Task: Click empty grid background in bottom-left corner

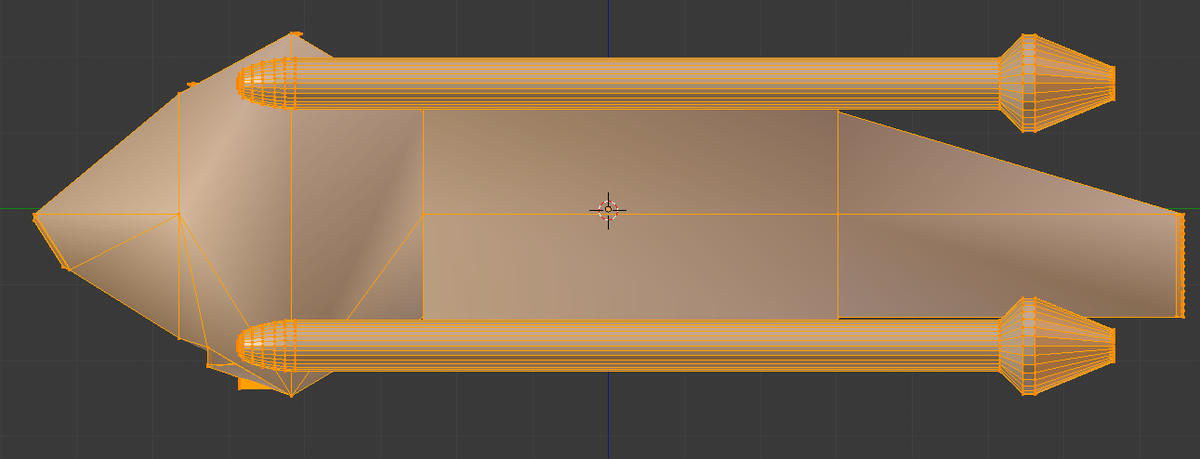Action: [x=60, y=420]
